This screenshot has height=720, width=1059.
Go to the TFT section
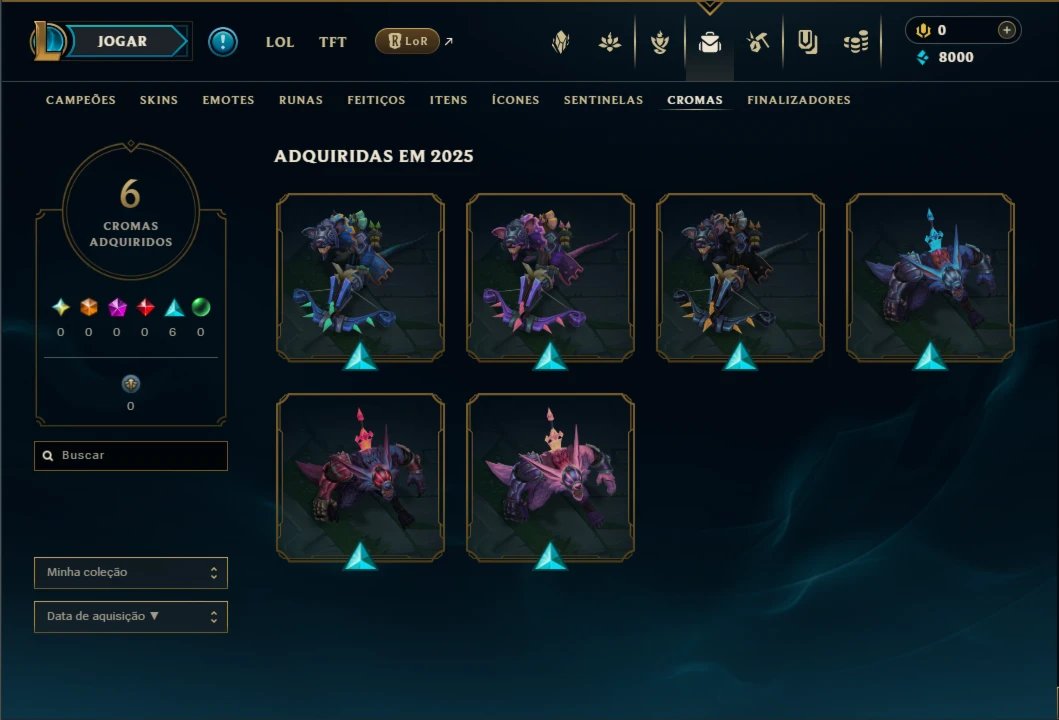tap(332, 42)
